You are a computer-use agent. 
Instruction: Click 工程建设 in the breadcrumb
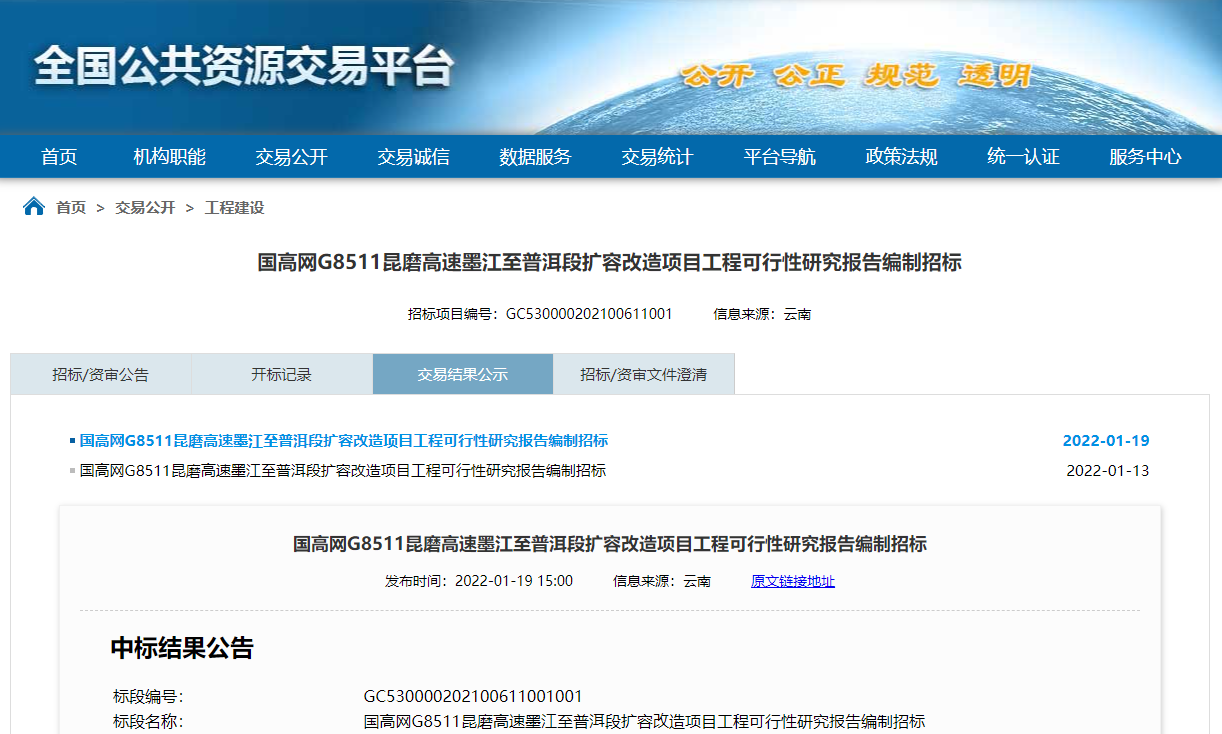[234, 208]
